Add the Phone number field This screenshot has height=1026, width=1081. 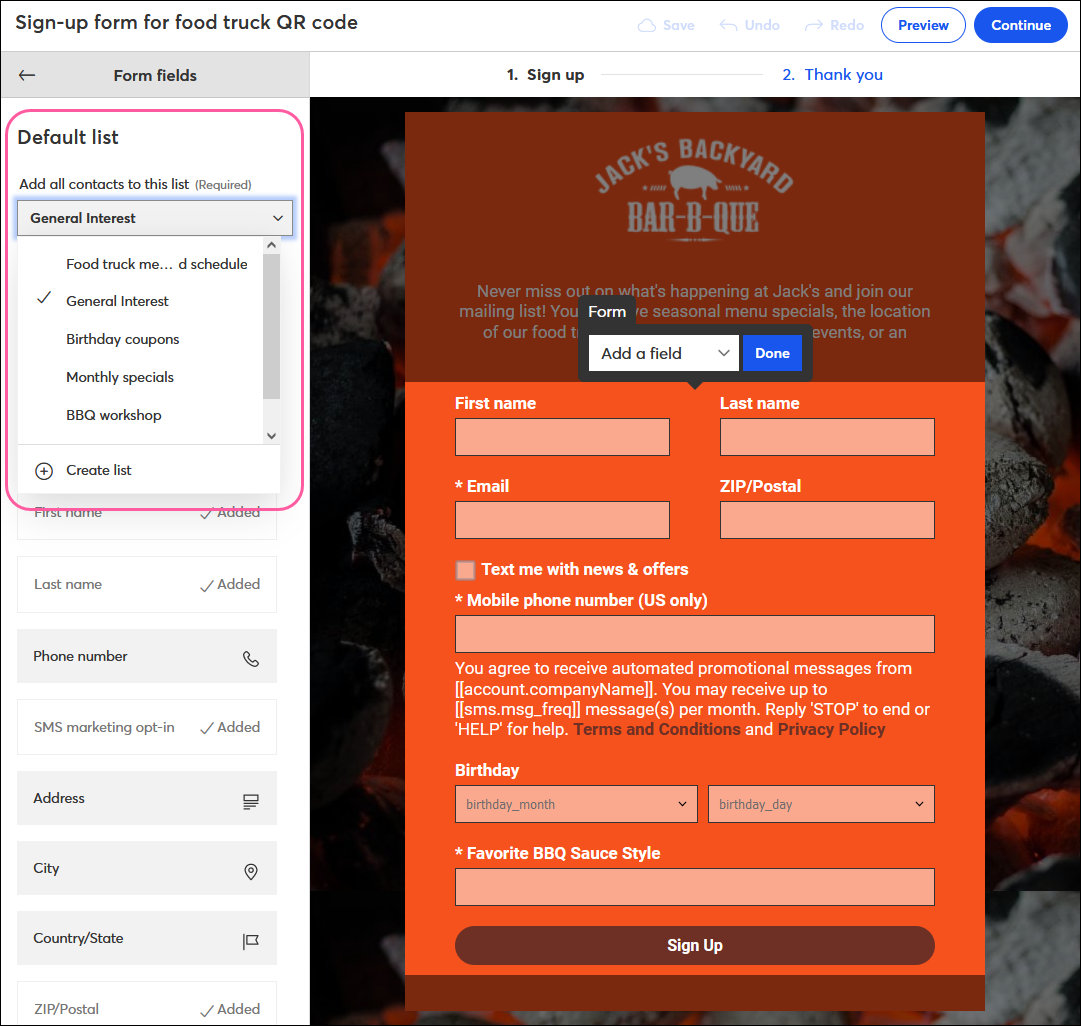coord(147,656)
